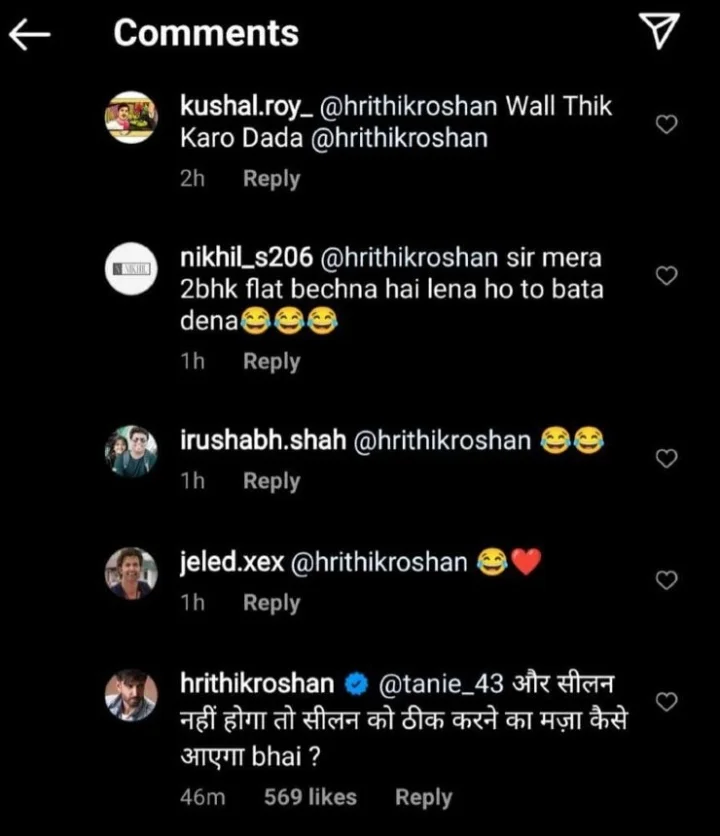Image resolution: width=720 pixels, height=836 pixels.
Task: Like irushabh.shah's comment with the heart
Action: (x=668, y=457)
